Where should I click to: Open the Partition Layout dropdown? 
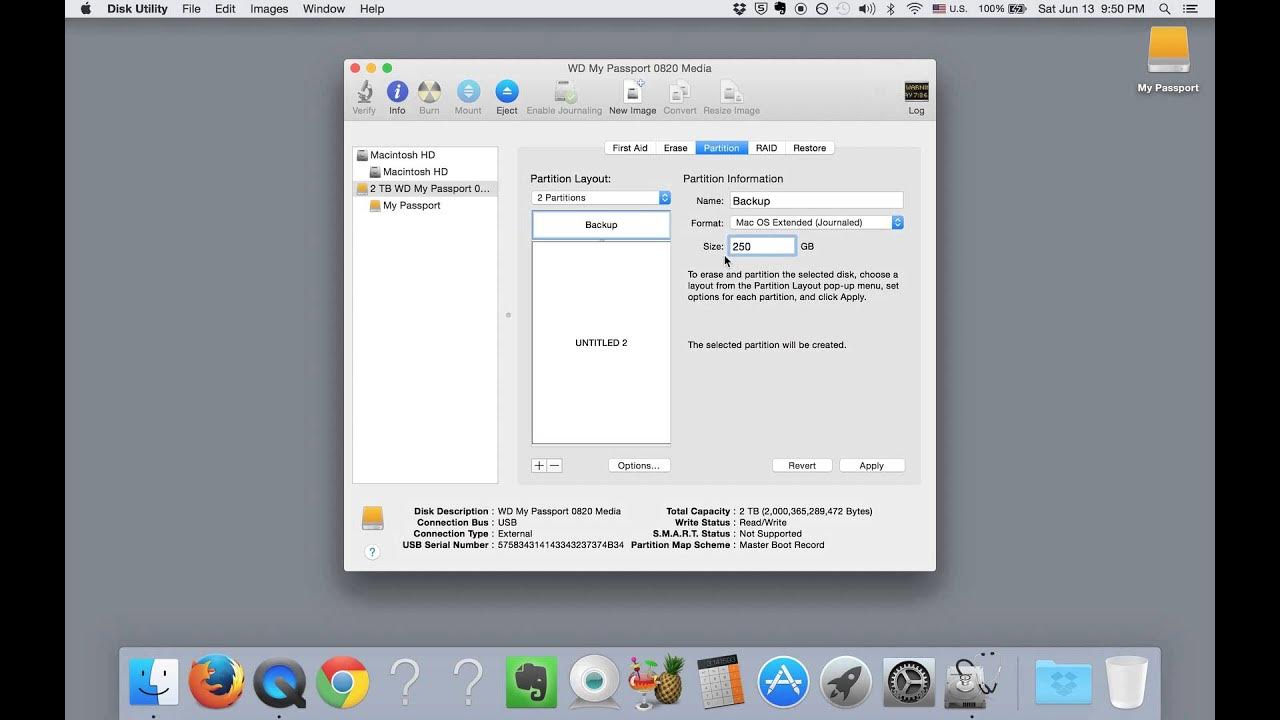point(601,198)
